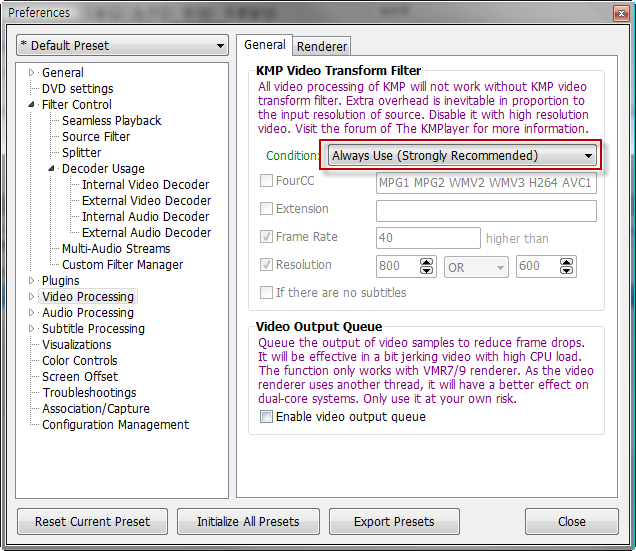This screenshot has width=636, height=551.
Task: Collapse the Filter Control tree node
Action: pyautogui.click(x=31, y=105)
